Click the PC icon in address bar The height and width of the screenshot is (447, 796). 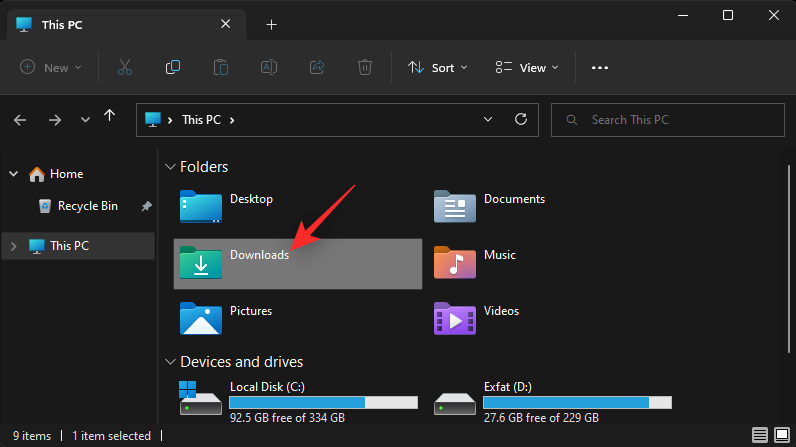(x=153, y=120)
